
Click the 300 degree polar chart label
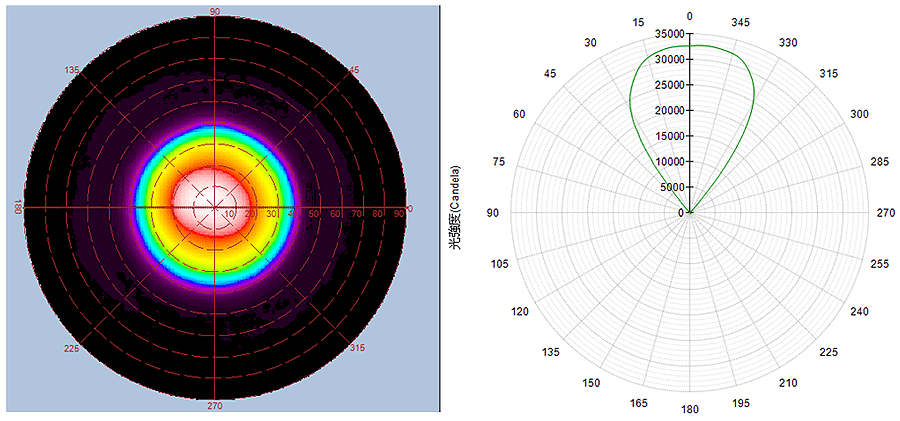859,115
